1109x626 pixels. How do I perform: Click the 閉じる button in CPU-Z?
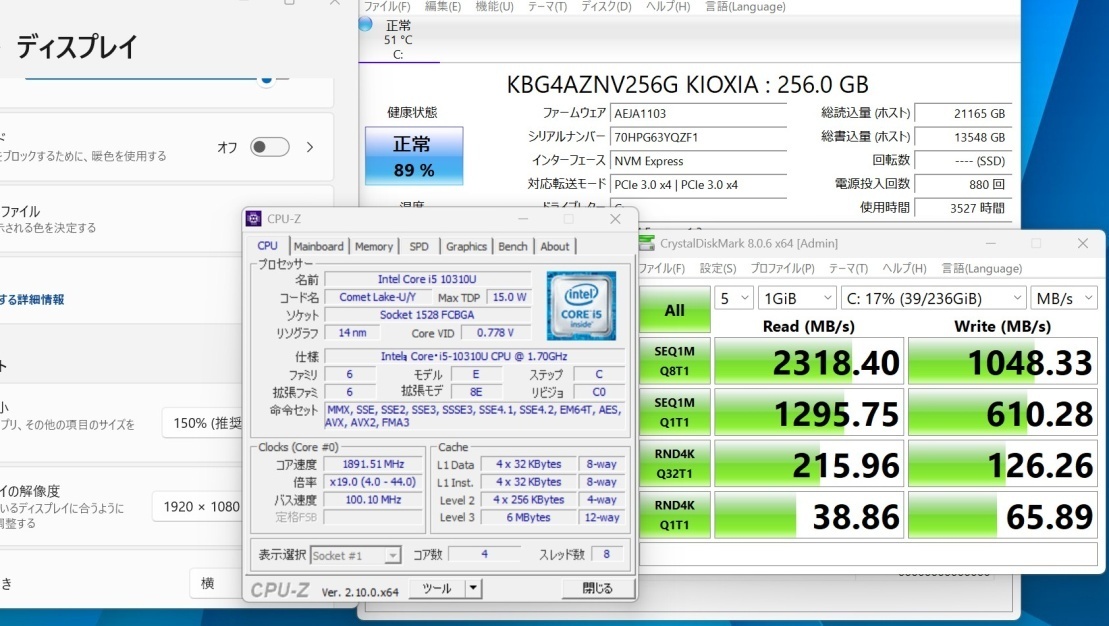(598, 588)
